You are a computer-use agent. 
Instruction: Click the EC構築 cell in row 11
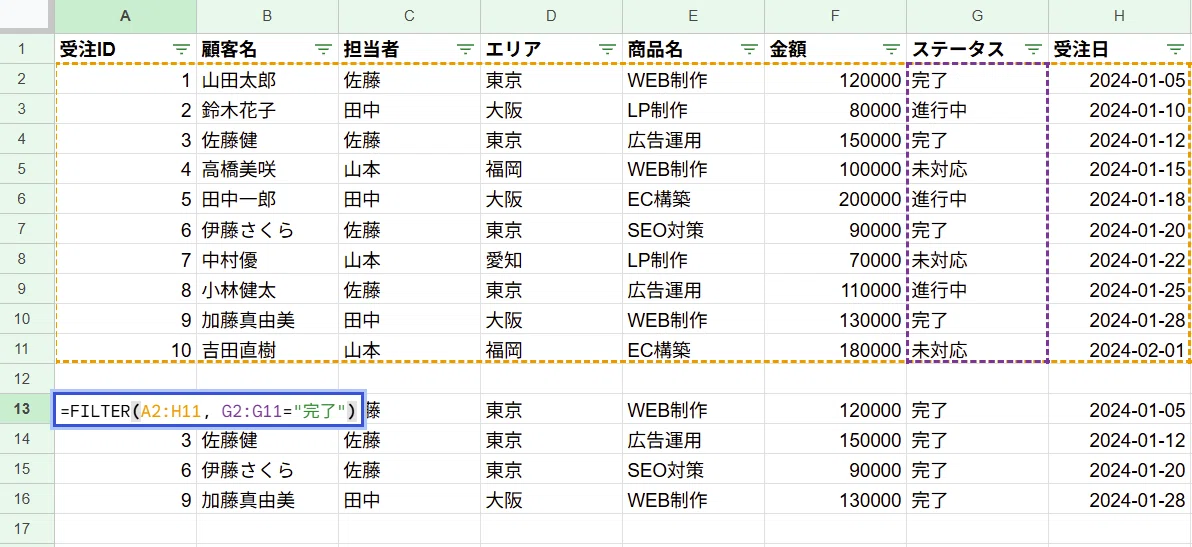click(x=693, y=350)
